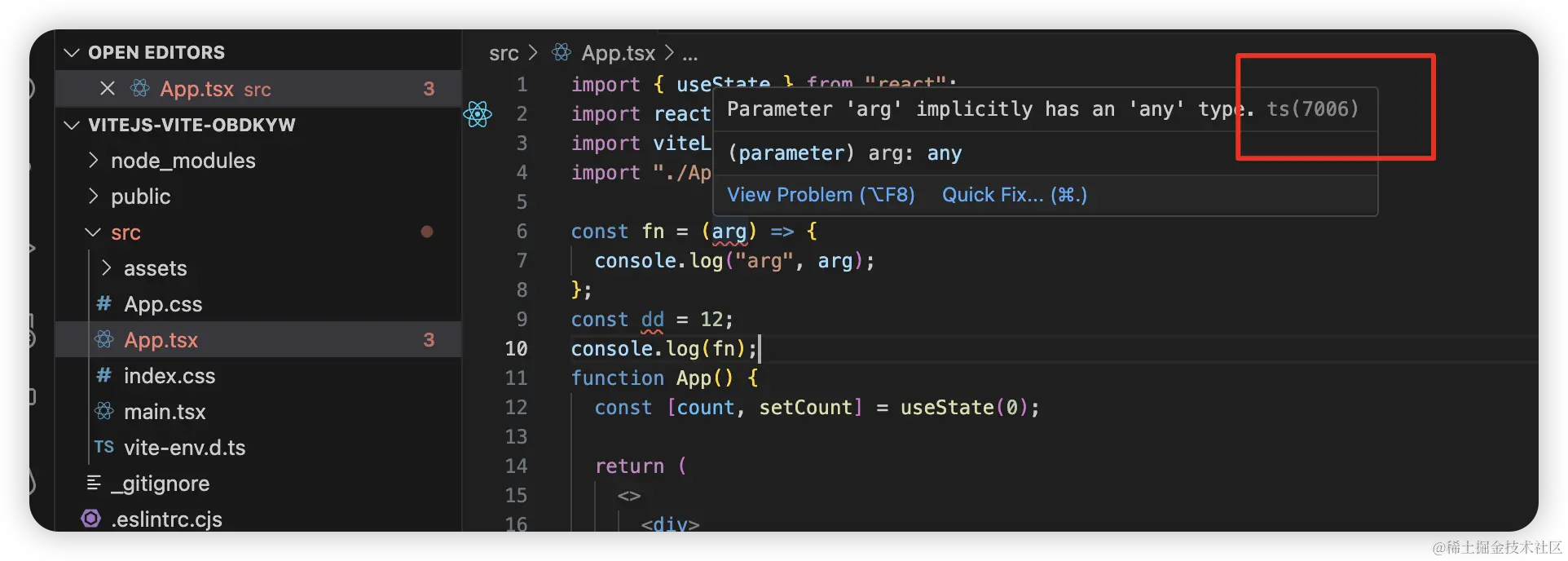Click line number 6 in the gutter
The width and height of the screenshot is (1568, 561).
522,232
